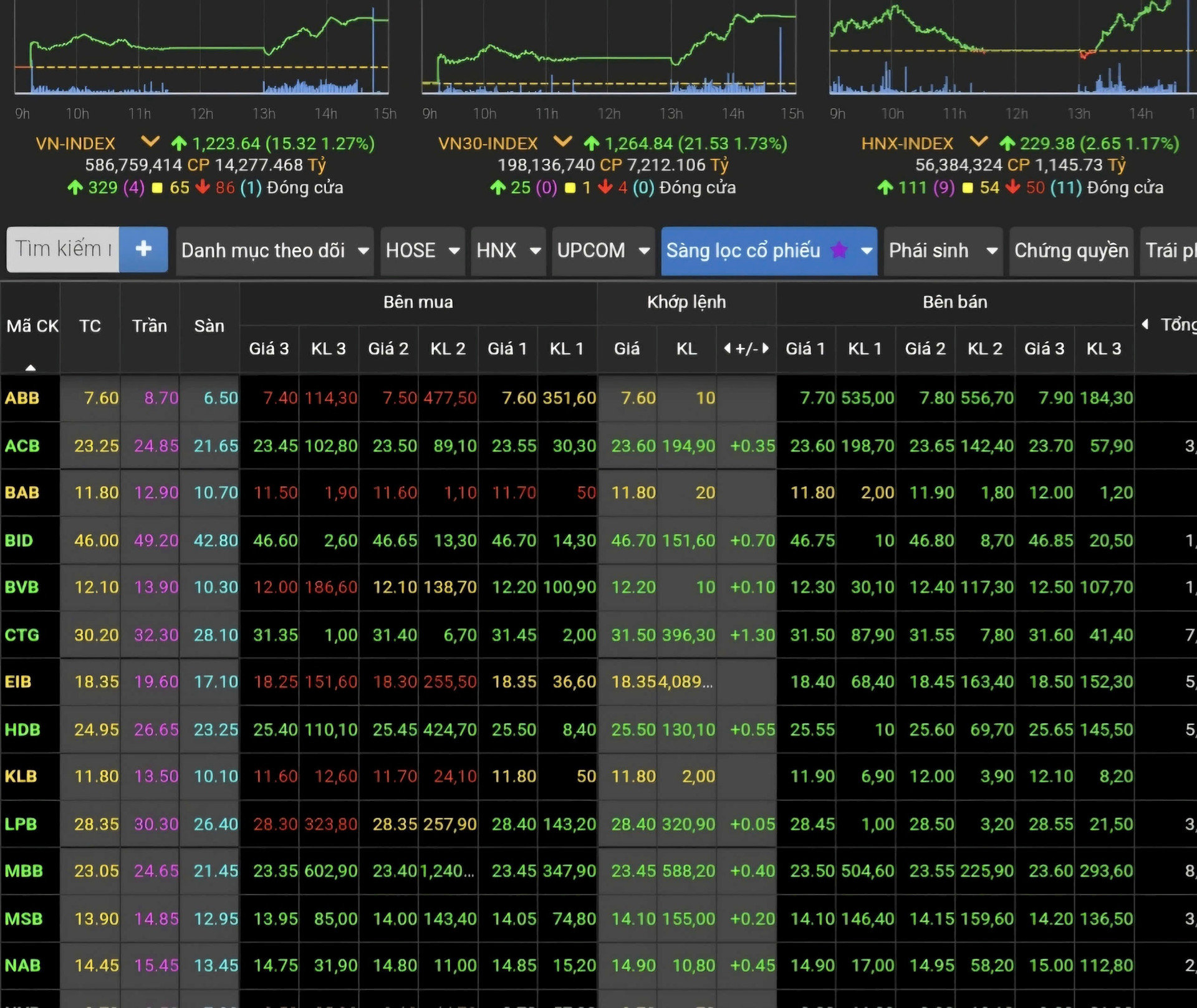1197x1008 pixels.
Task: Open the HNX-INDEX intraday chart
Action: [x=1013, y=47]
